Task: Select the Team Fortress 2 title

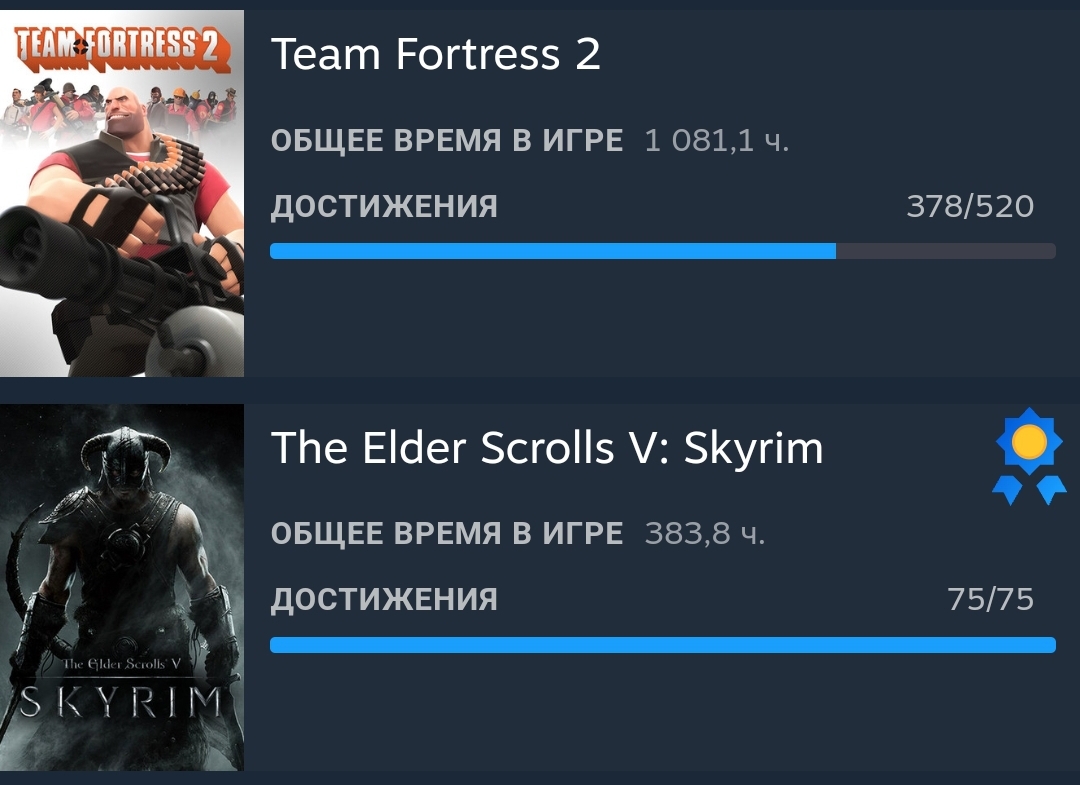Action: coord(435,54)
